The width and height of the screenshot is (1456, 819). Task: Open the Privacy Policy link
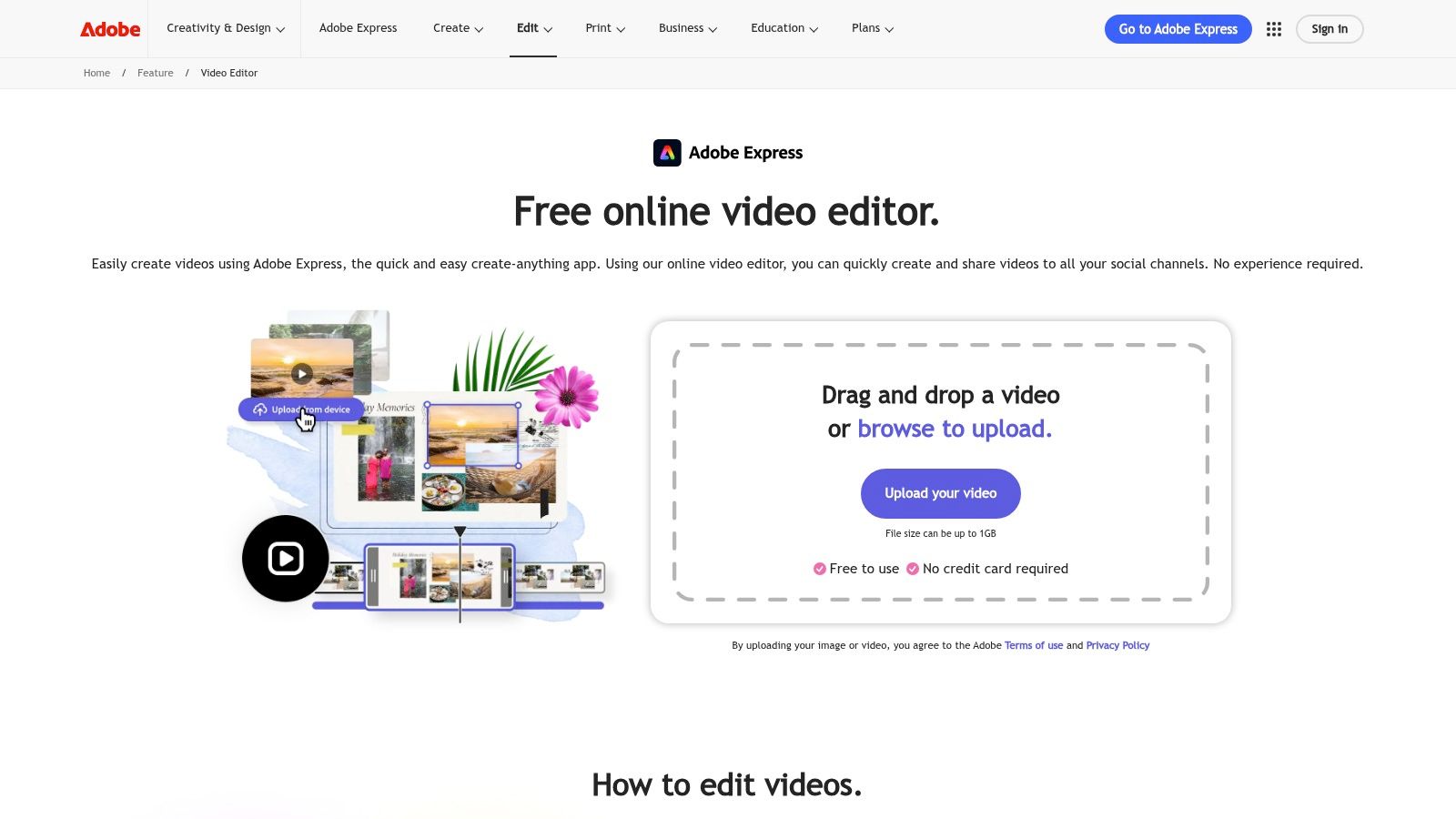[x=1117, y=645]
